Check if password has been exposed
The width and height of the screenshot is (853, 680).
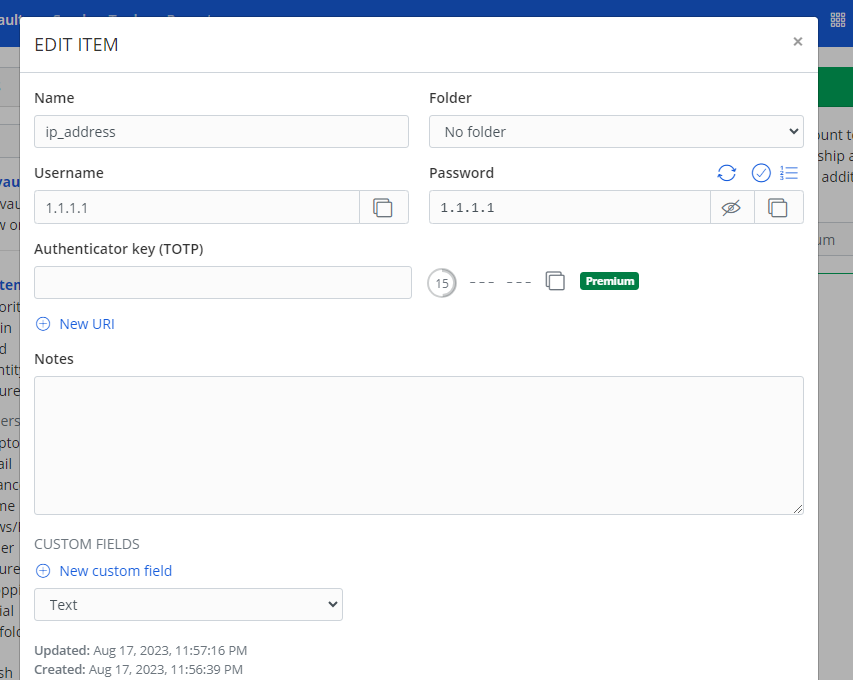click(x=760, y=173)
